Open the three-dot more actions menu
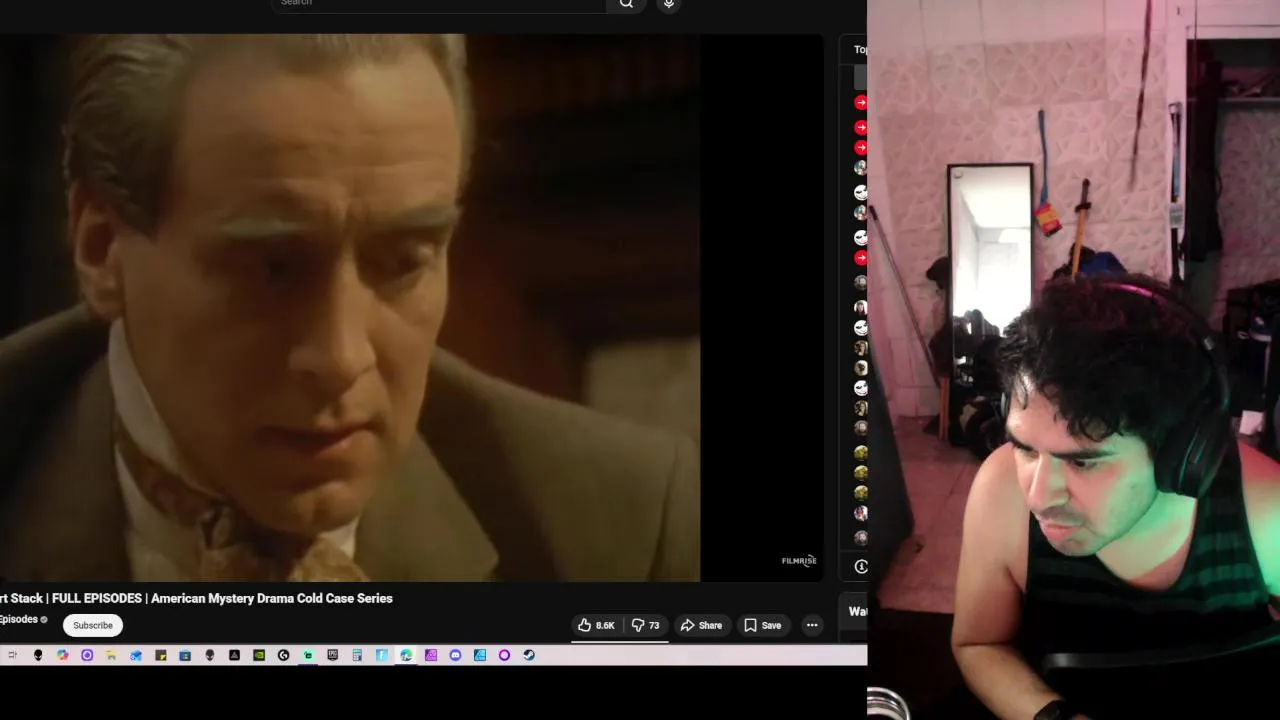 812,625
